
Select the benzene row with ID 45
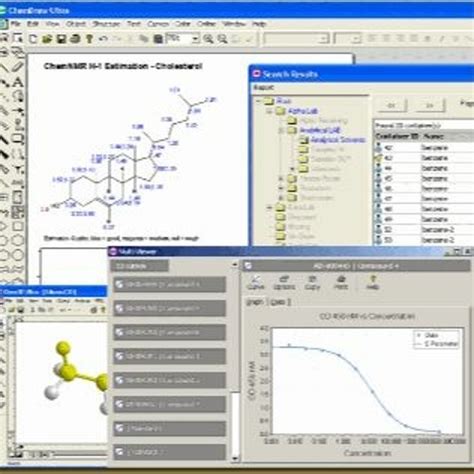coord(424,179)
